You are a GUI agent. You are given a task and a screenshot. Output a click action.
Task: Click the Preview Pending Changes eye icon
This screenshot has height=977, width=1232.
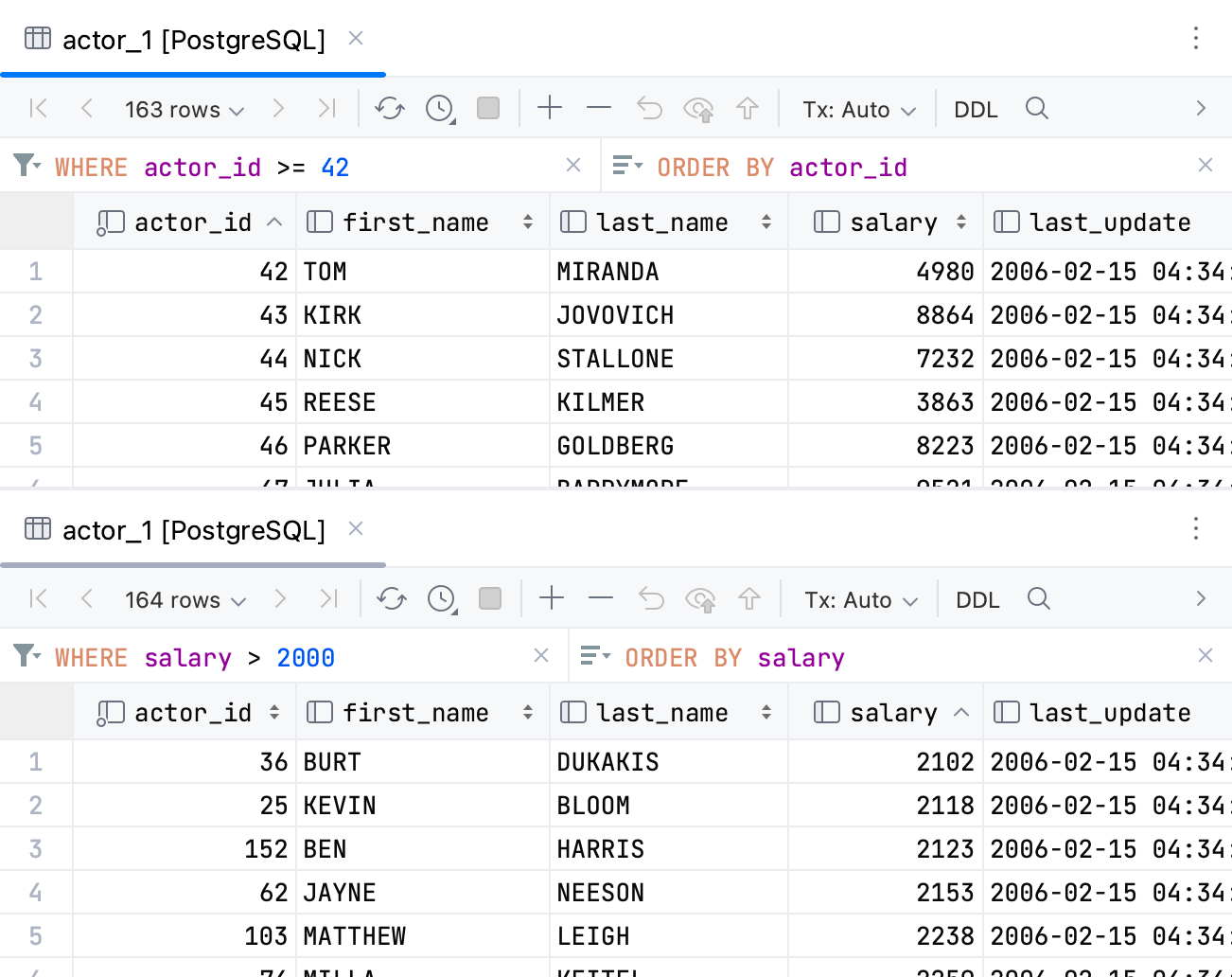coord(699,108)
